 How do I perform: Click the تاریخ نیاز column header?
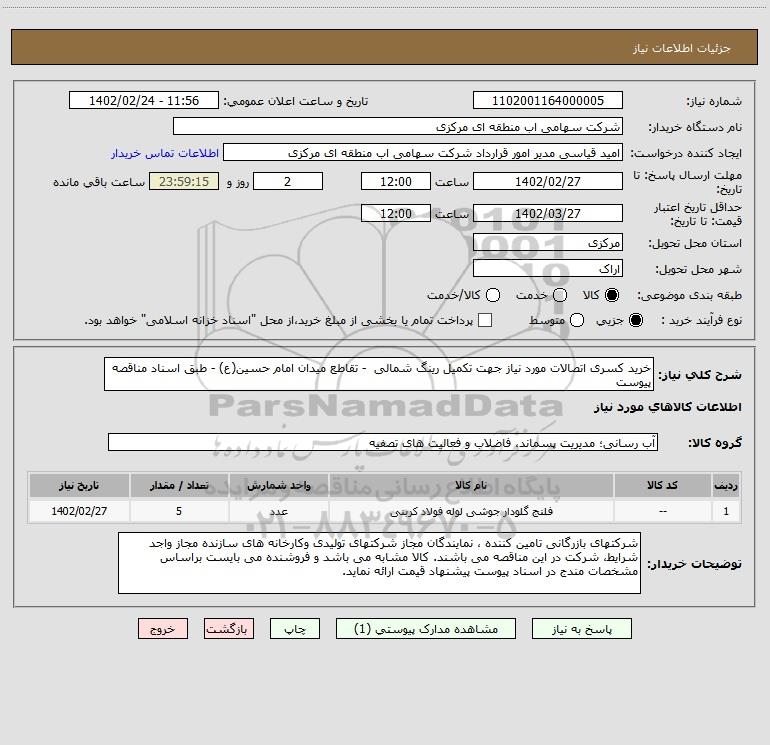79,485
